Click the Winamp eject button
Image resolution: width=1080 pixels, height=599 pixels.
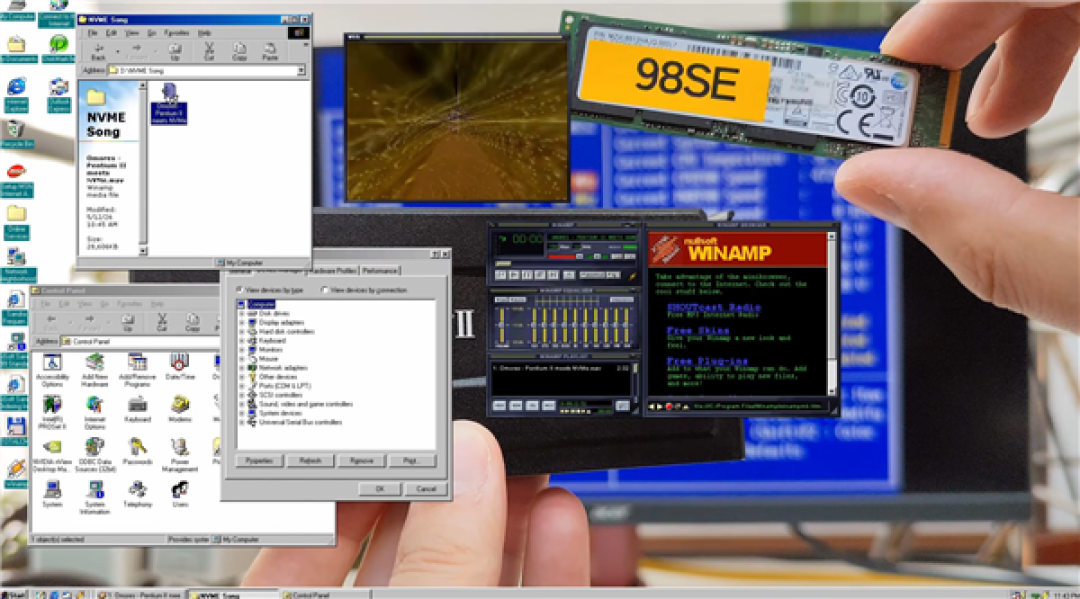(x=569, y=275)
